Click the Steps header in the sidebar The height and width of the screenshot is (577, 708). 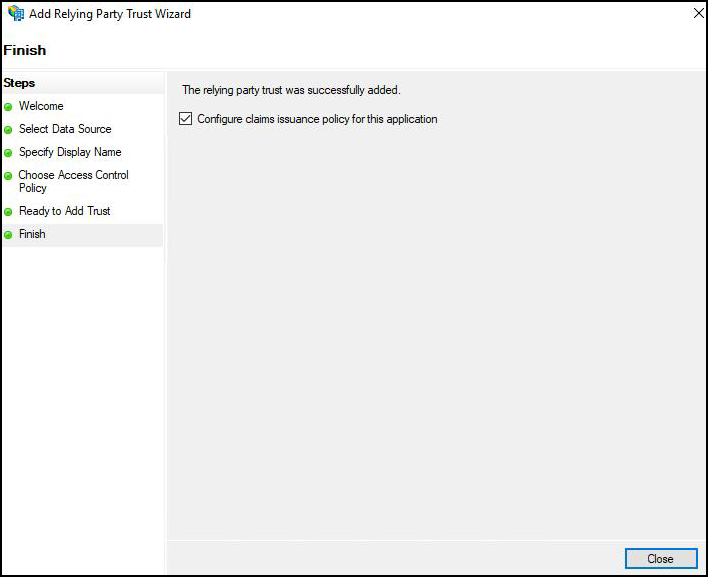[20, 83]
